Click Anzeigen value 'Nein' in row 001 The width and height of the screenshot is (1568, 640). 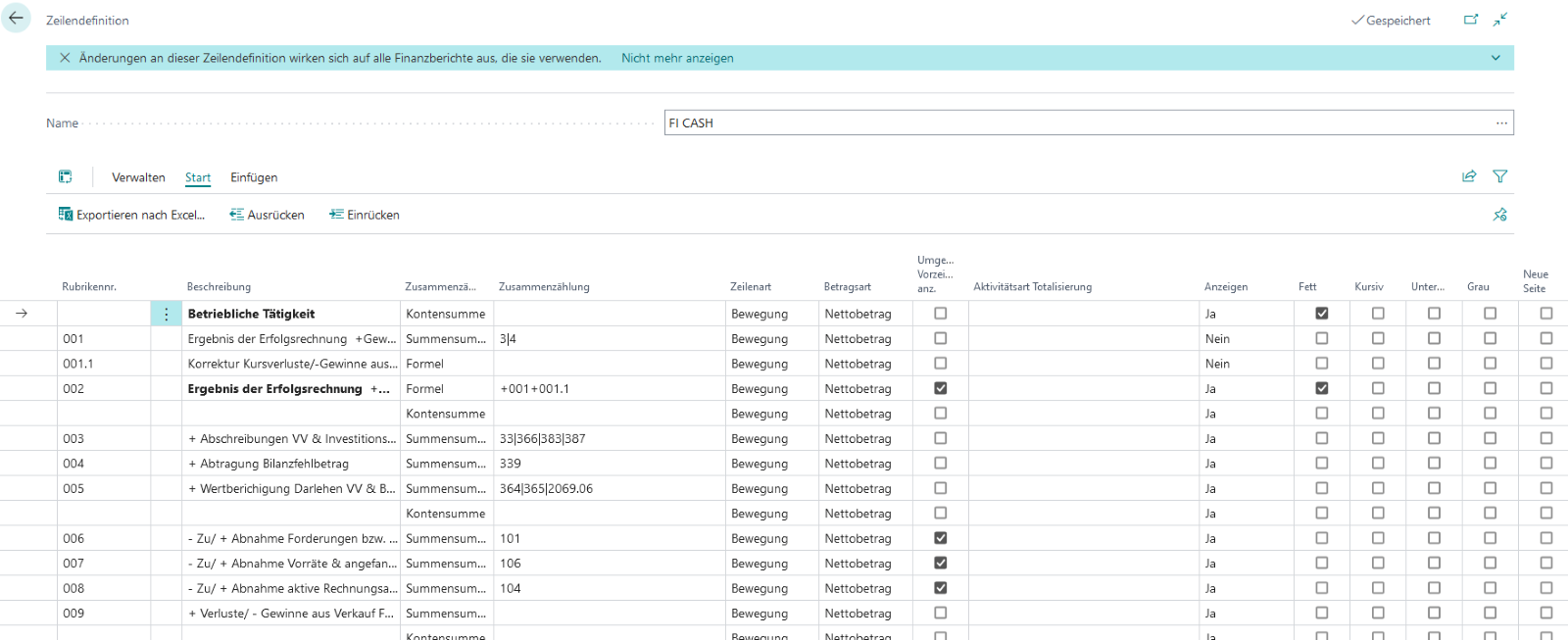click(1245, 339)
